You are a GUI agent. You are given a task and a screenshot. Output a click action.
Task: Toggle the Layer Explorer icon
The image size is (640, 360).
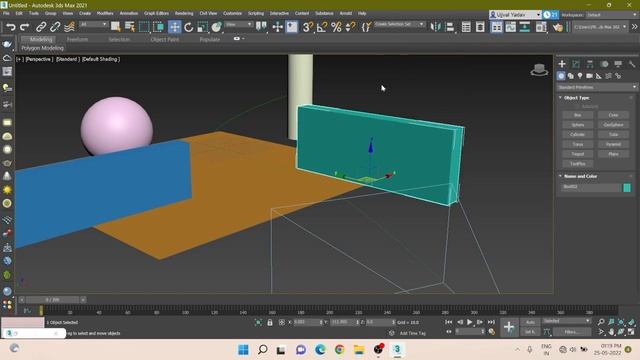click(480, 27)
